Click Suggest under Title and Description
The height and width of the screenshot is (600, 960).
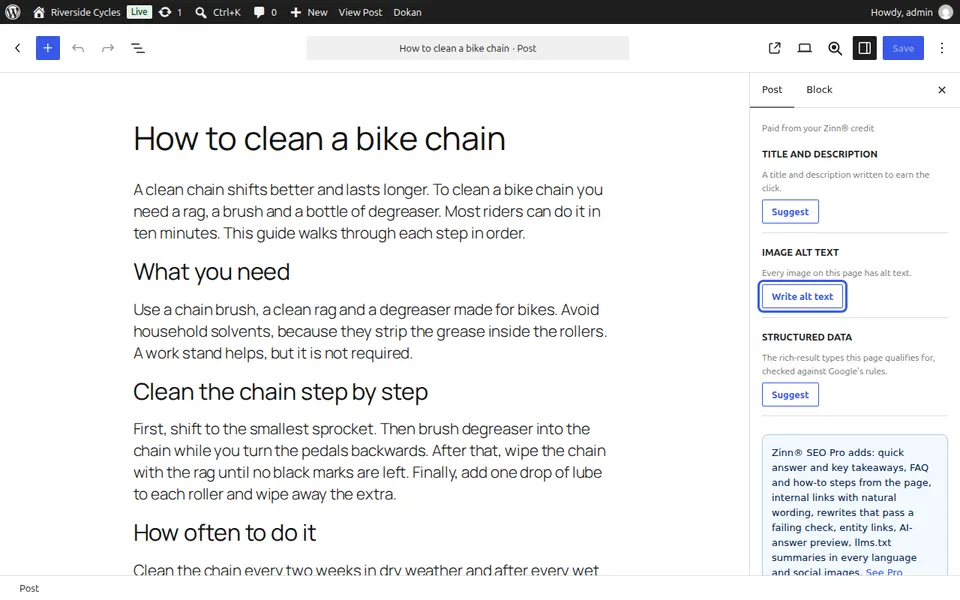coord(790,211)
